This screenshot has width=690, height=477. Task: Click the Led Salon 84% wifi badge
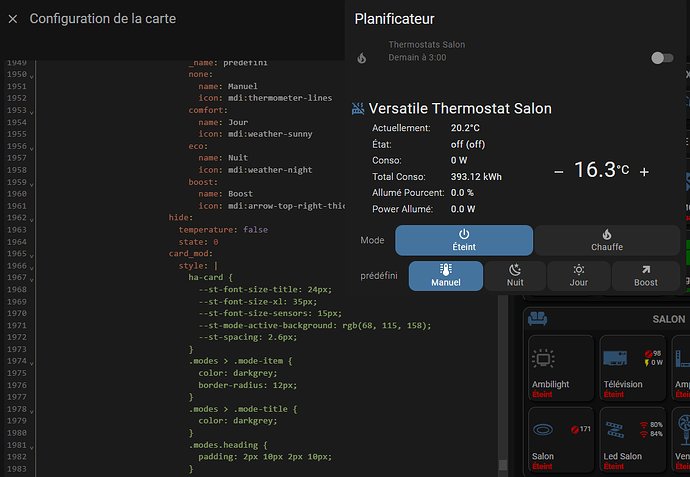point(651,434)
